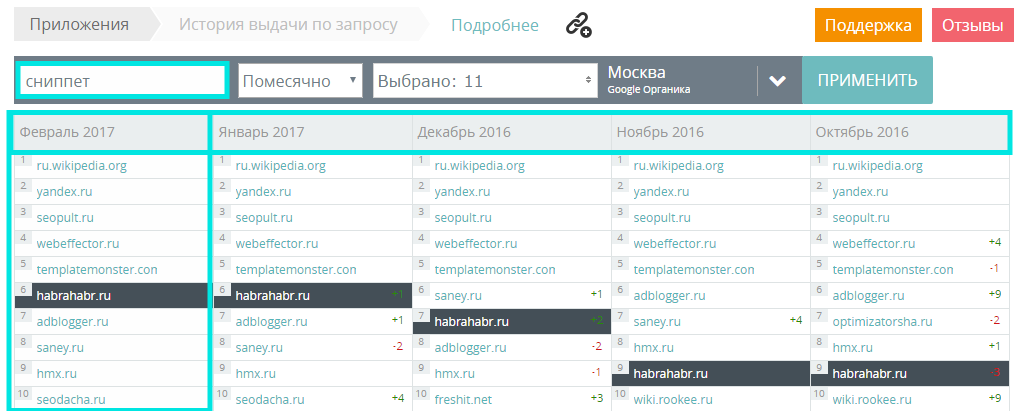Open hmx.ru in Декабрь 2016 column
This screenshot has height=411, width=1020.
(455, 374)
